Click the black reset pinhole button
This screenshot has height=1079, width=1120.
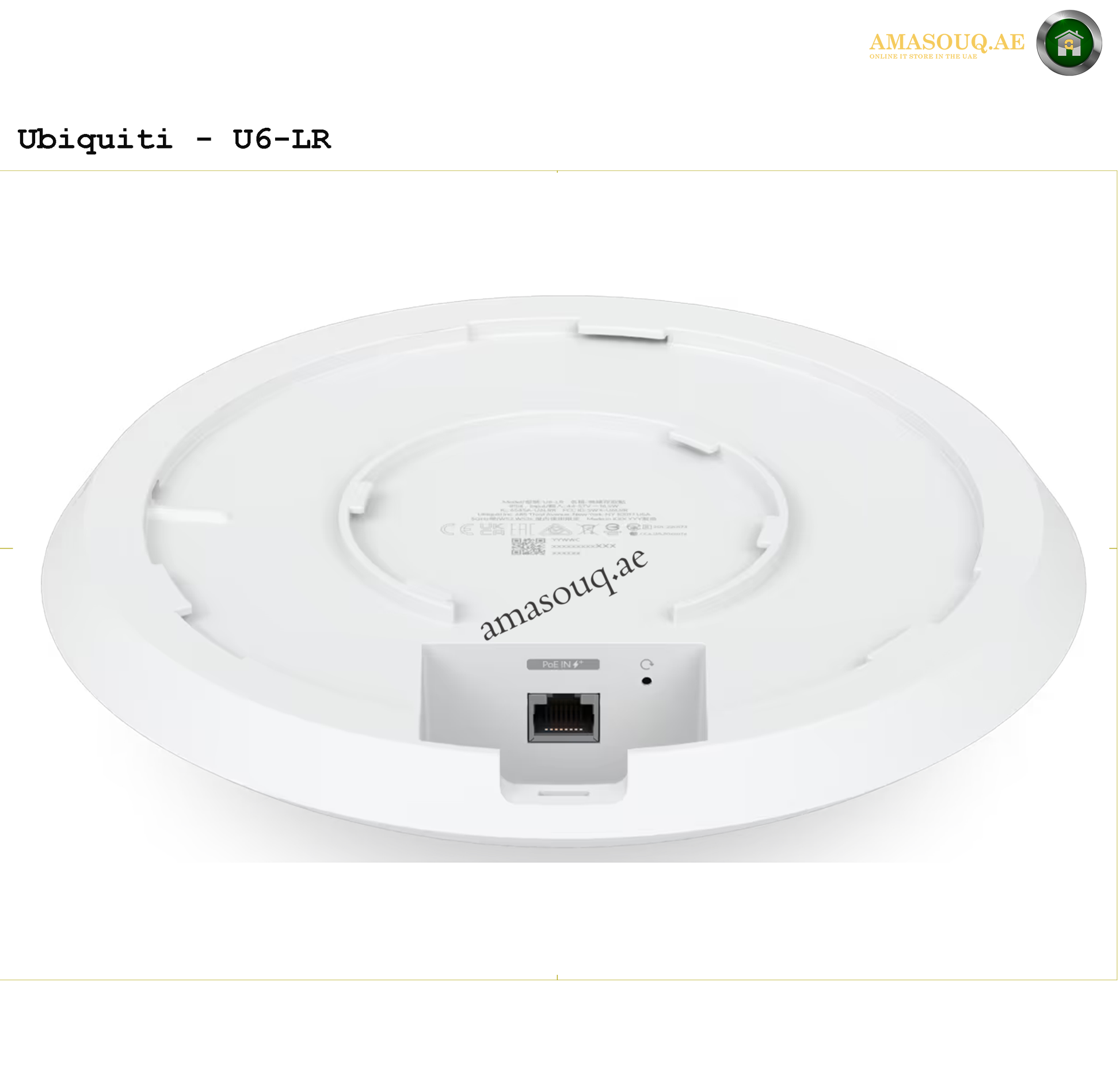(x=646, y=681)
